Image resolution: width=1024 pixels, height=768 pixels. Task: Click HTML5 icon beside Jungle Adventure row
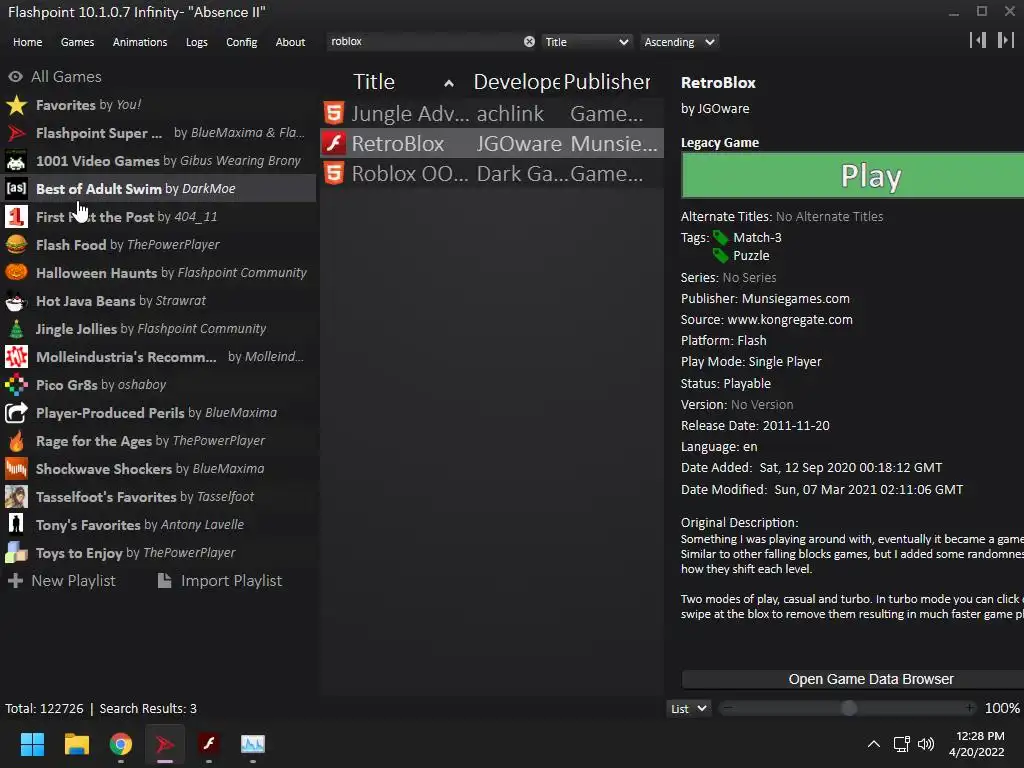click(x=334, y=113)
